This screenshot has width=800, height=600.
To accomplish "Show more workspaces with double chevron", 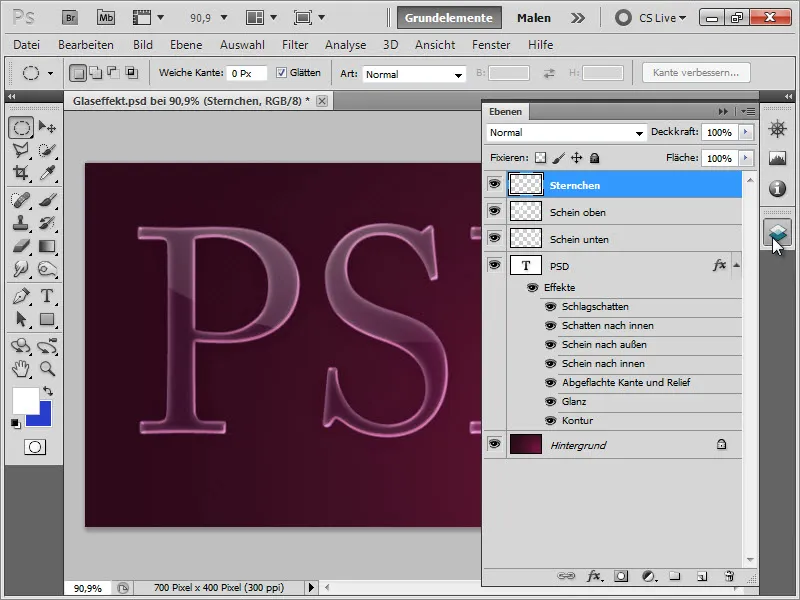I will pos(577,18).
